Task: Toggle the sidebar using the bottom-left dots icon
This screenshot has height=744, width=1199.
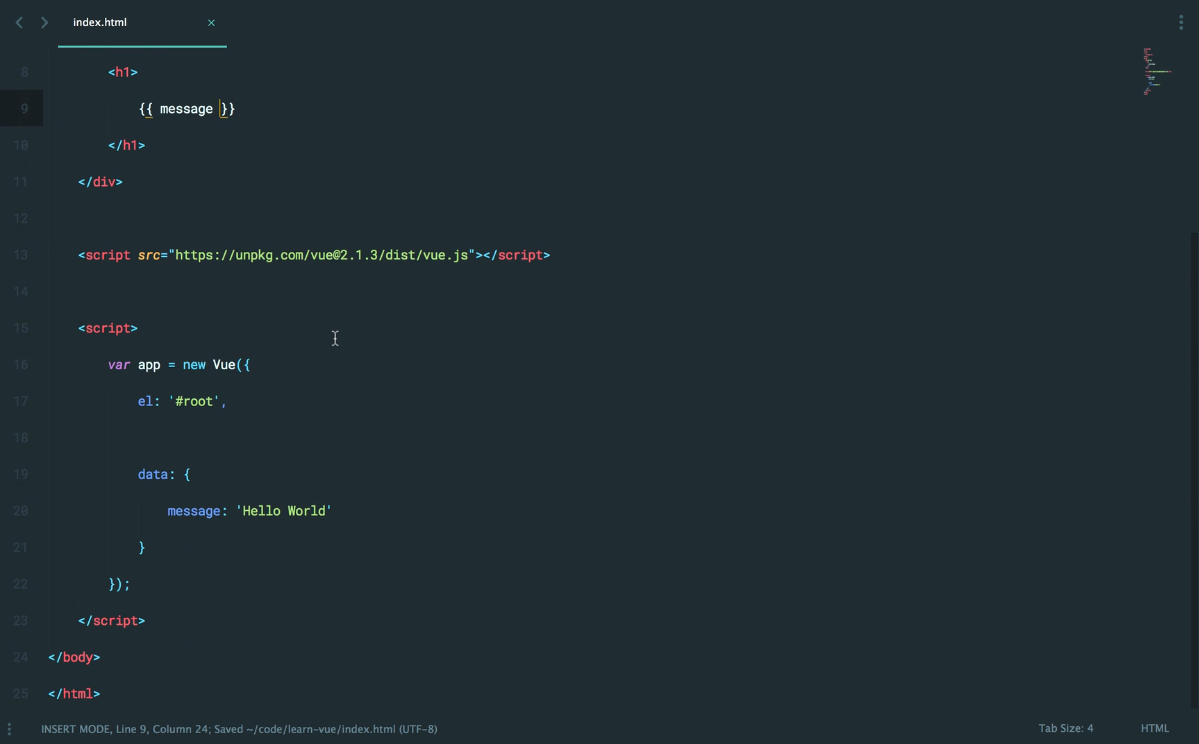Action: [x=9, y=729]
